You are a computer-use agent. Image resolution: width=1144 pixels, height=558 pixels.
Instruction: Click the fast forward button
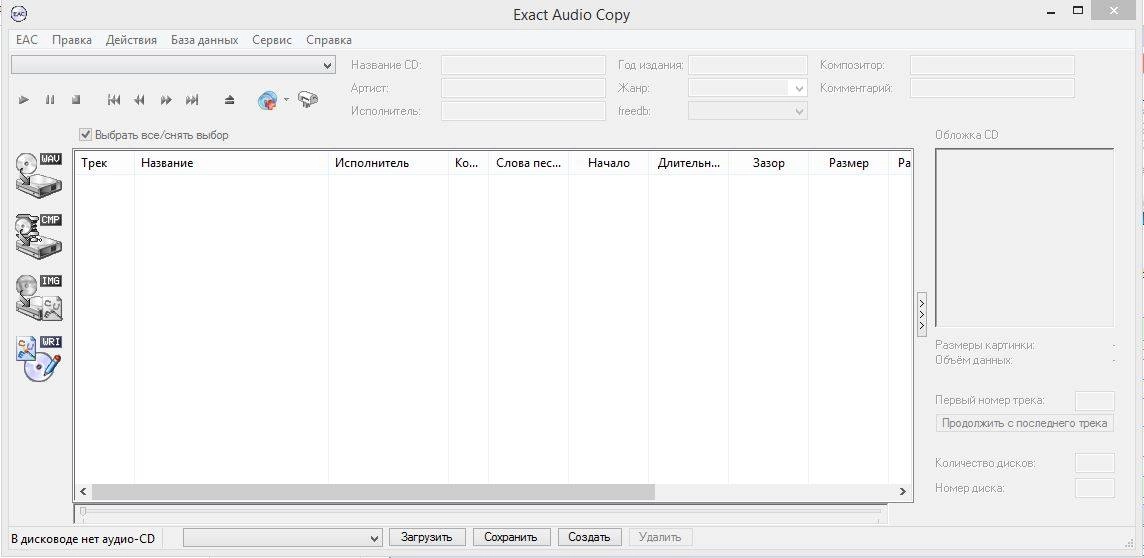166,100
